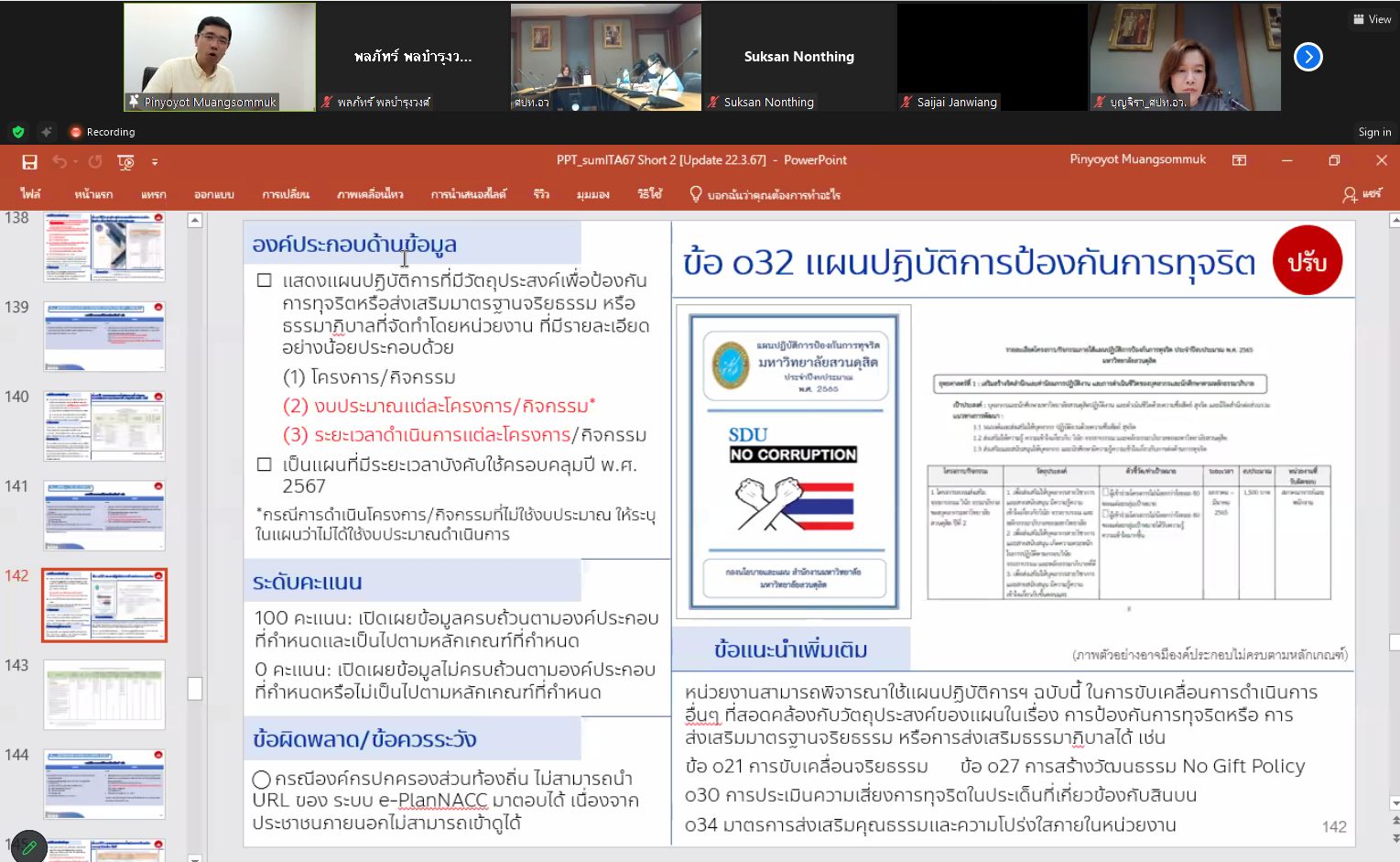
Task: Click the Sign in button
Action: [x=1373, y=132]
